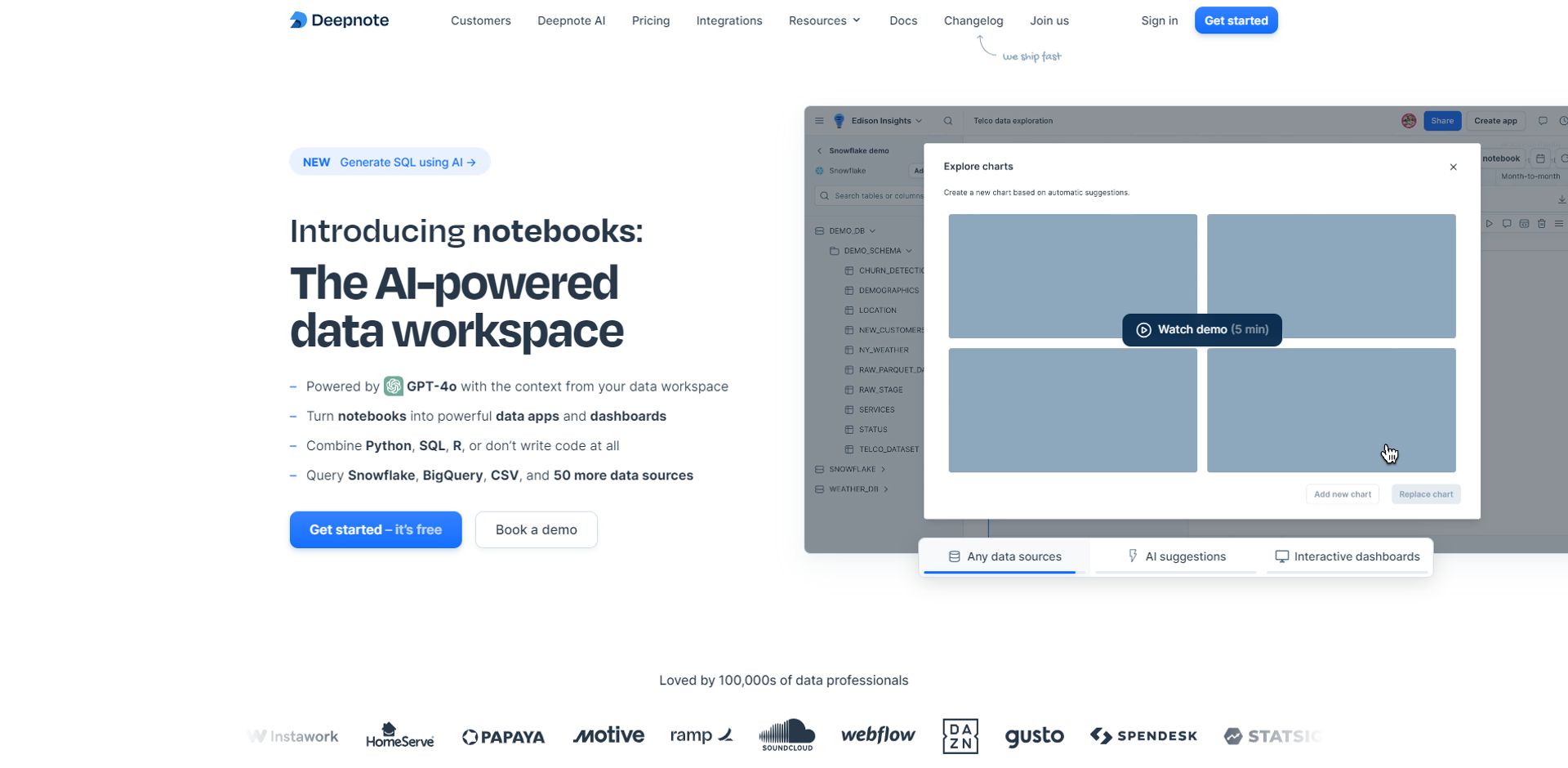Switch to the Interactive dashboards tab
This screenshot has width=1568, height=768.
(x=1347, y=556)
